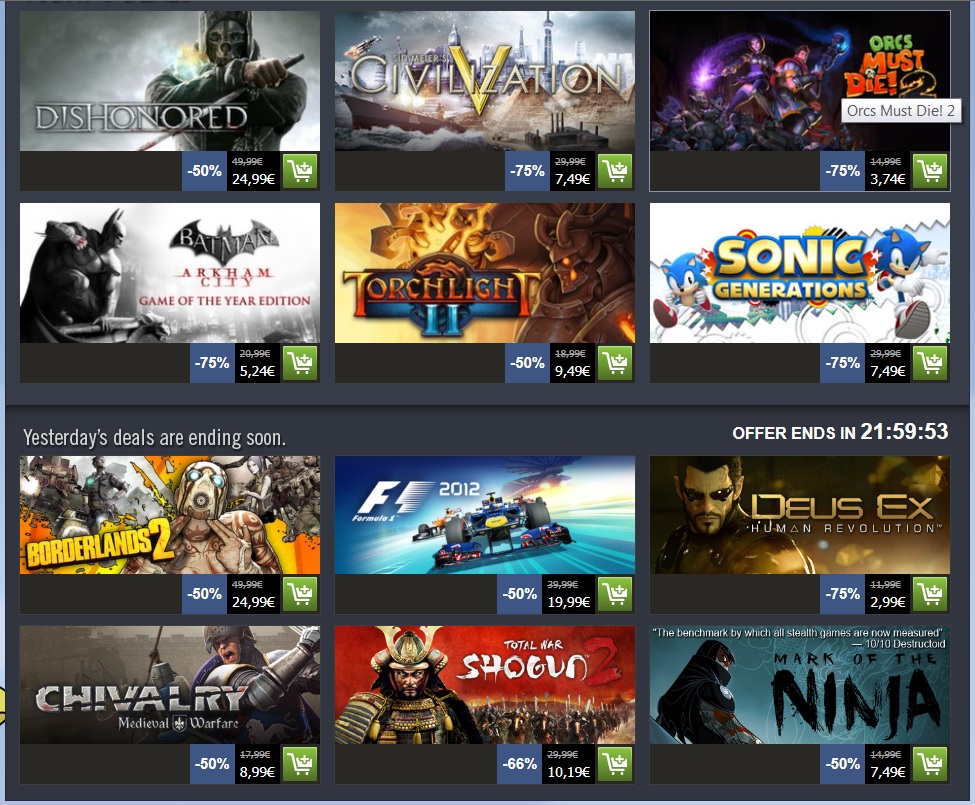This screenshot has width=975, height=805.
Task: Open the Mark of the Ninja banner
Action: point(800,685)
